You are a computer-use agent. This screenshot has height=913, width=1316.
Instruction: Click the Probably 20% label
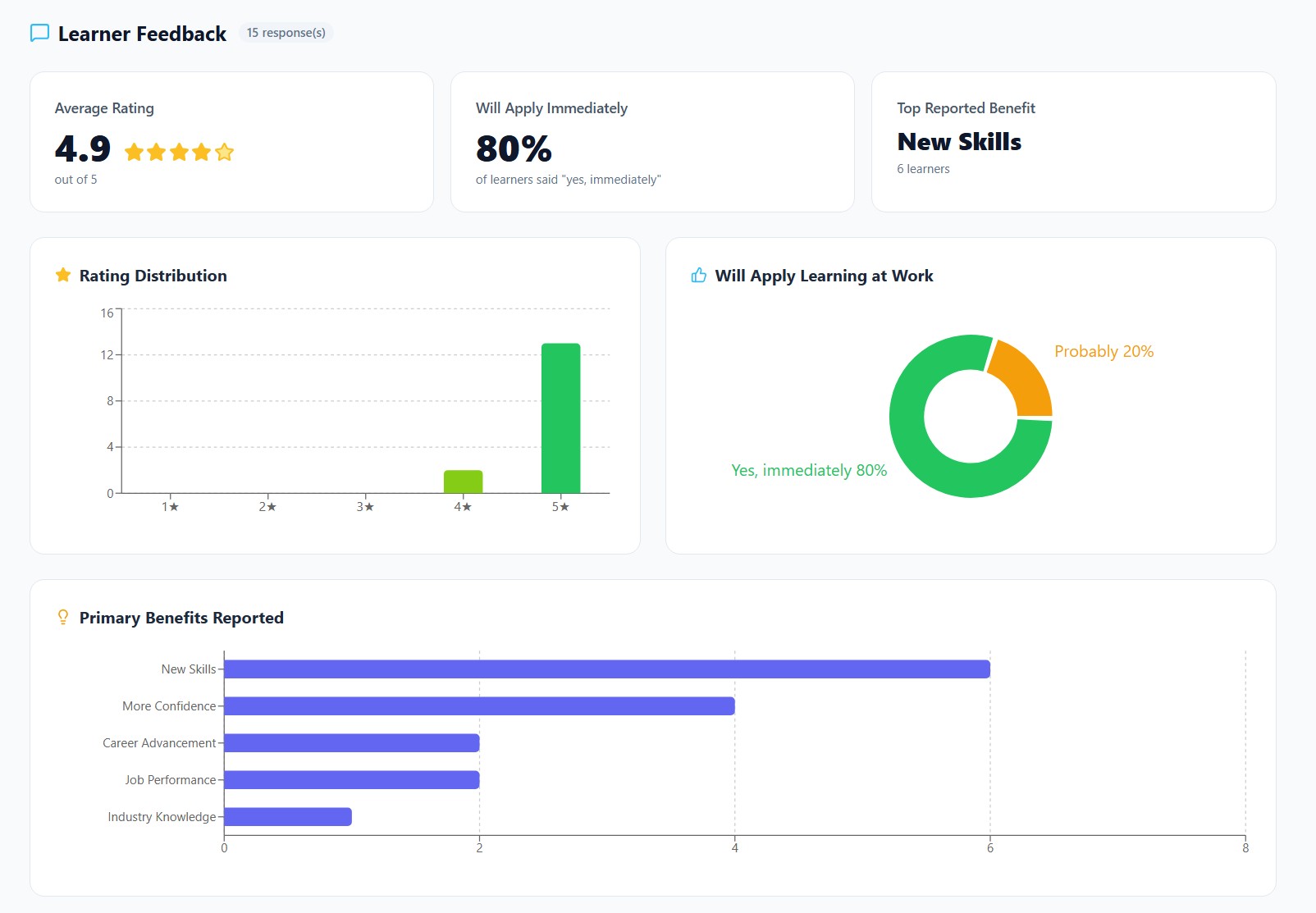pos(1104,351)
